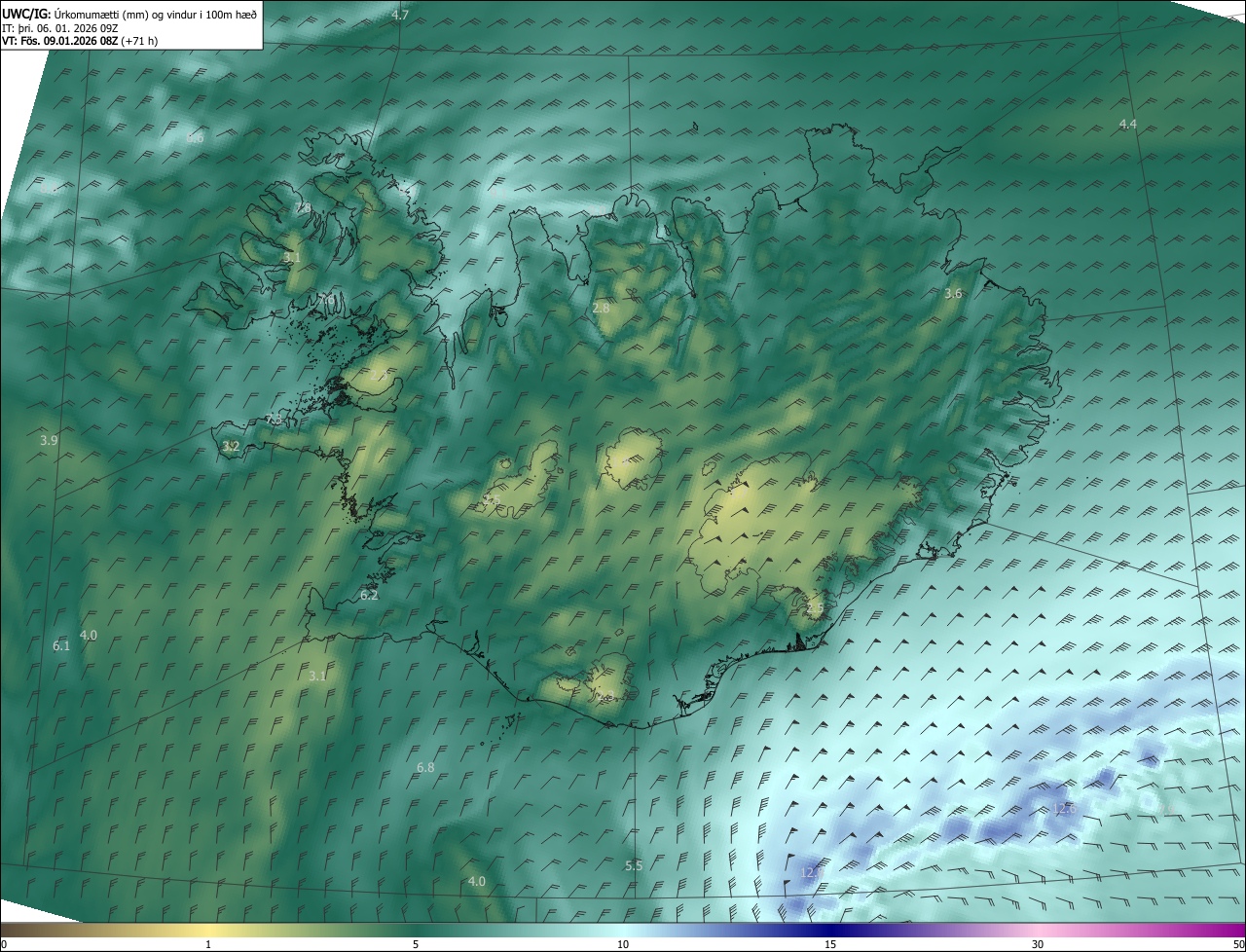
Task: Click the '30' tick label on the color scale
Action: click(1038, 945)
